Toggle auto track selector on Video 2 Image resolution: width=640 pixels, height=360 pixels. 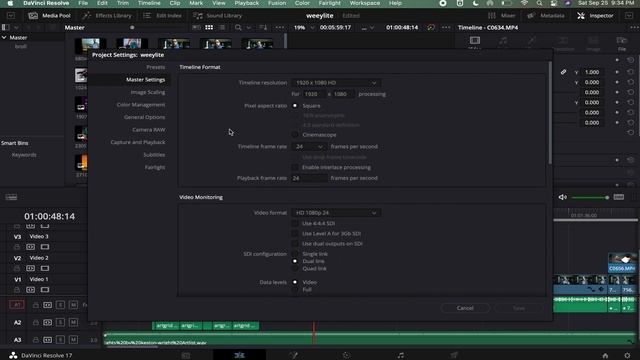[31, 268]
